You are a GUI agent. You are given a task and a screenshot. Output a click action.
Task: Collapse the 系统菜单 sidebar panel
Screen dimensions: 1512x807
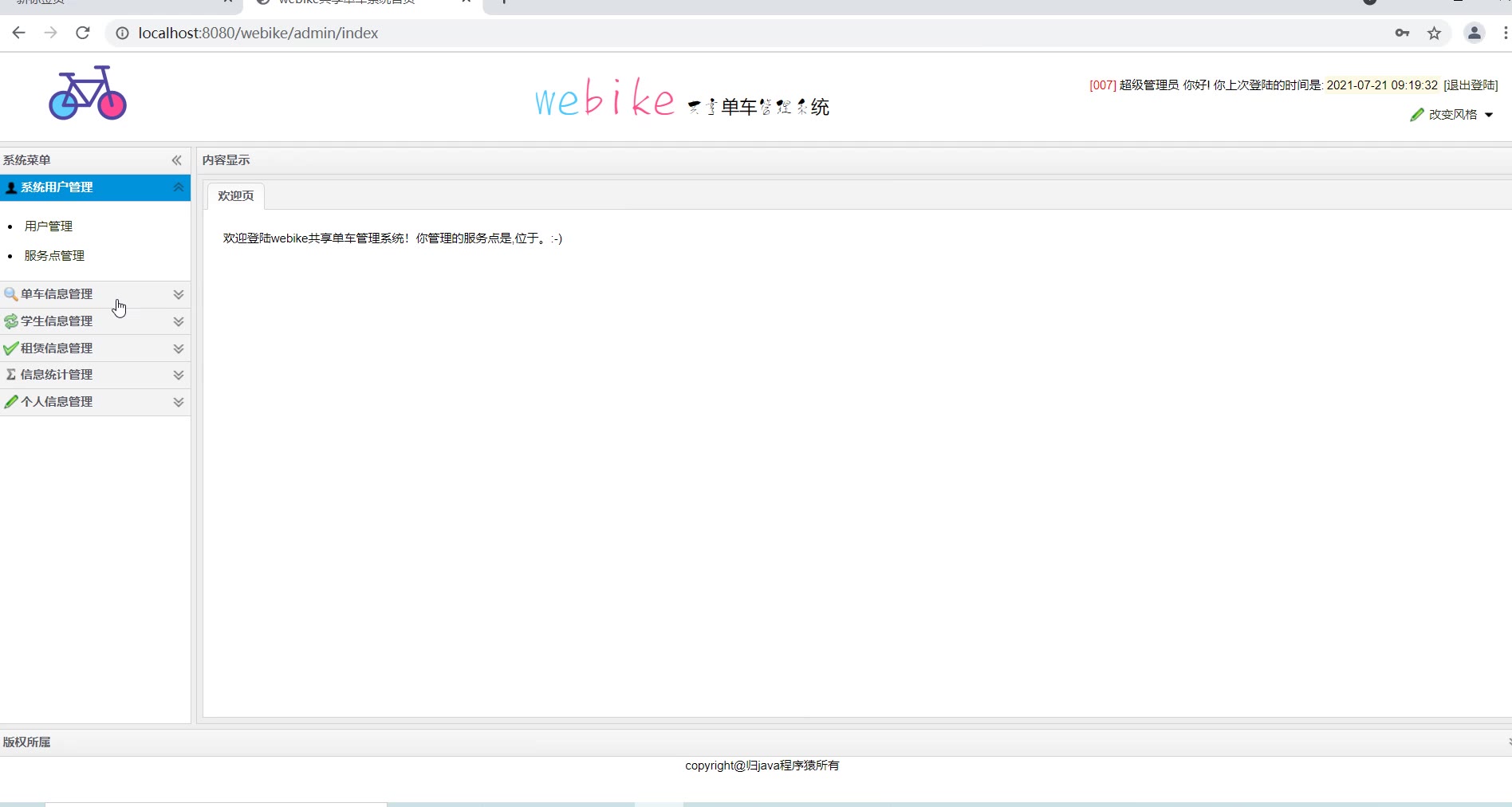point(177,160)
